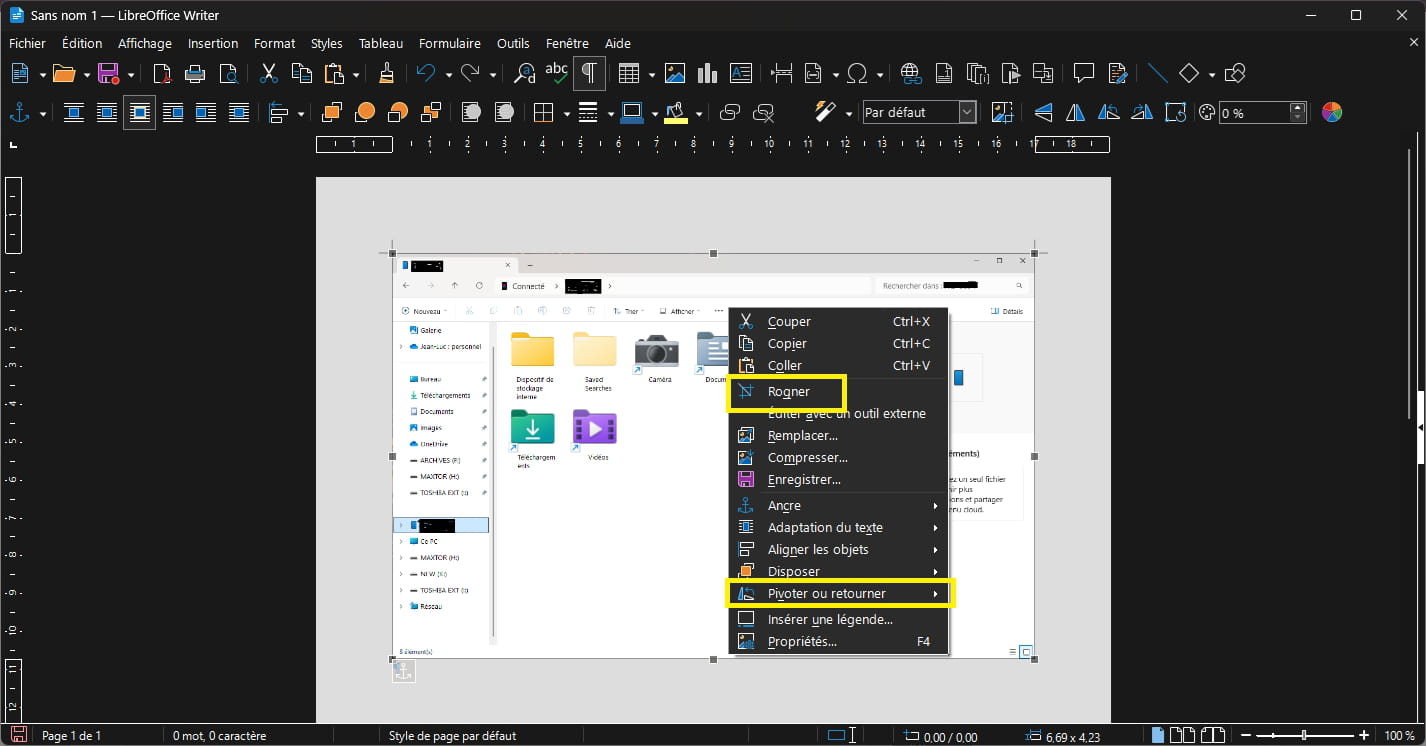Rotate image 90° left

coord(1109,113)
